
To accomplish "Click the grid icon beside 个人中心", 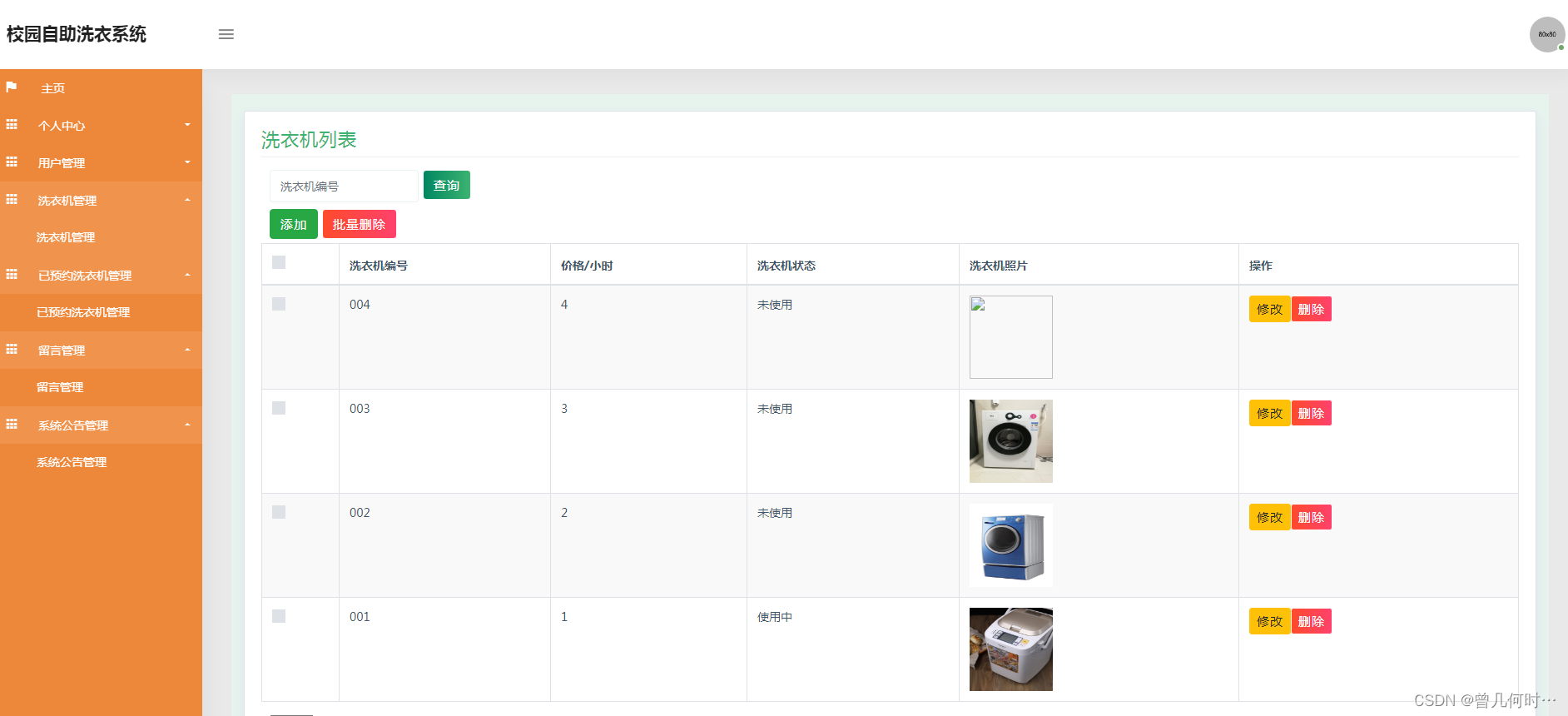I will [12, 125].
